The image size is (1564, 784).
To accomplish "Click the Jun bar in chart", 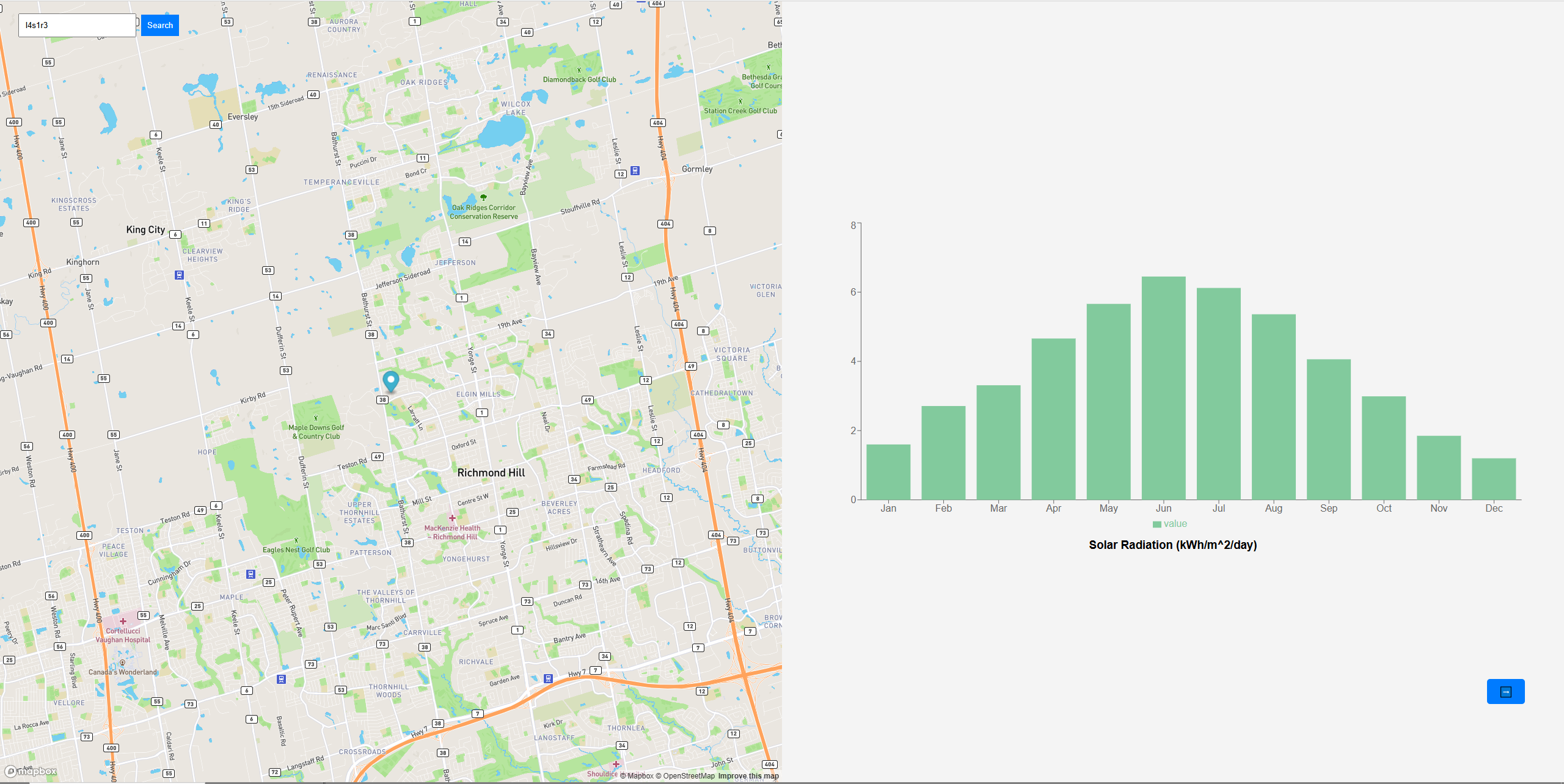I will click(x=1163, y=388).
